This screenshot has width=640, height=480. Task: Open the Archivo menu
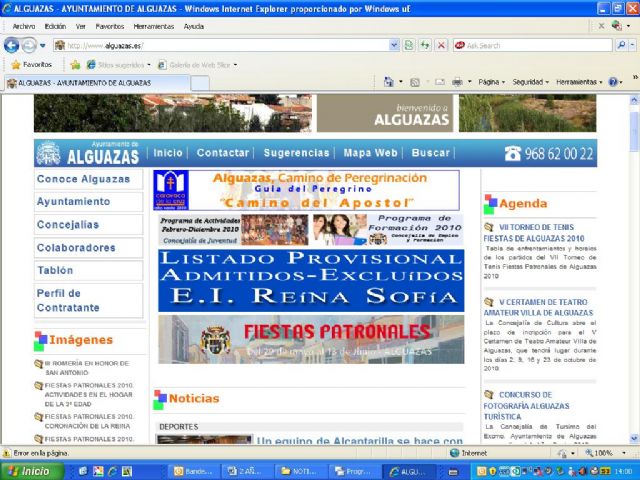pyautogui.click(x=24, y=26)
